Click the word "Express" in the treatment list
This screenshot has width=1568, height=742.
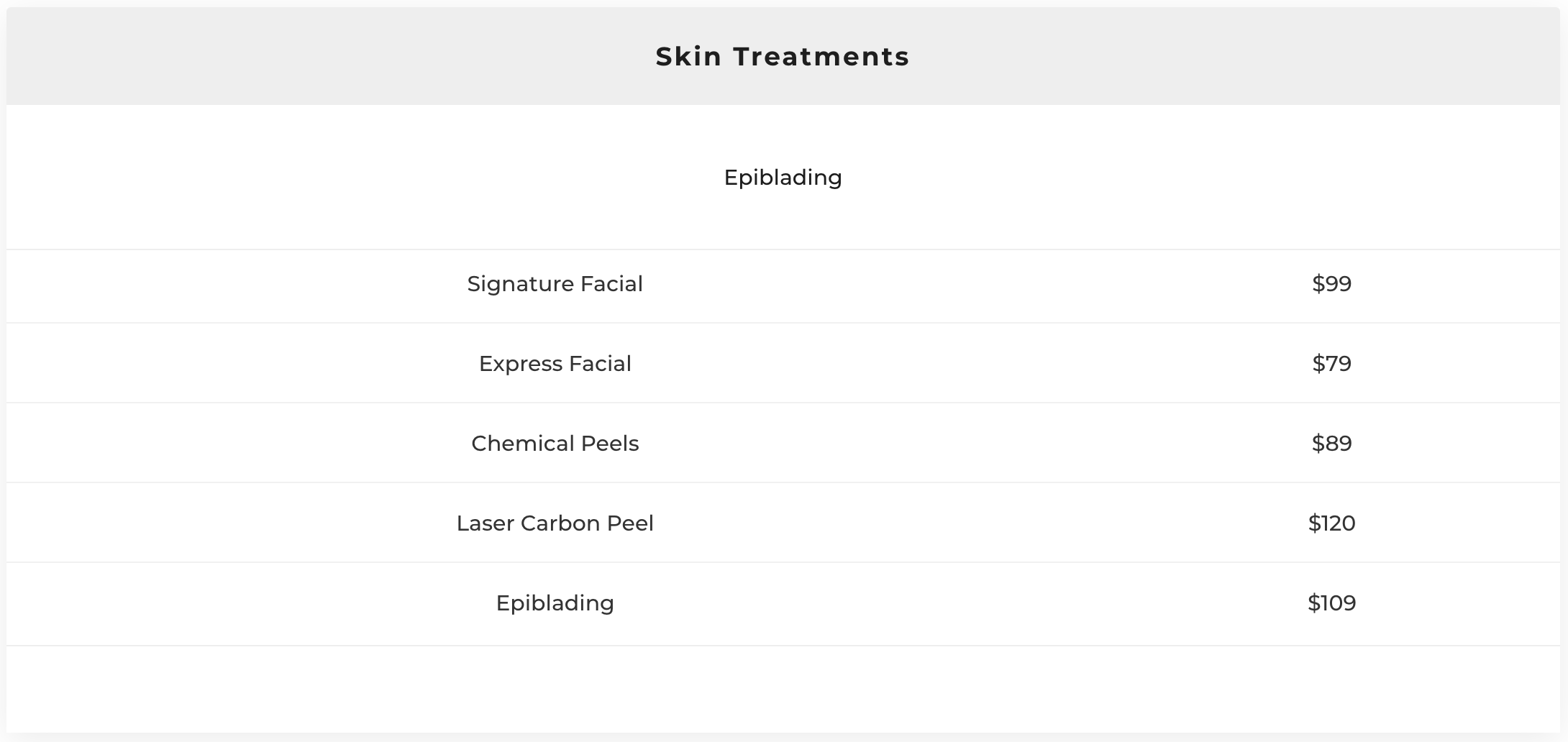(x=521, y=364)
